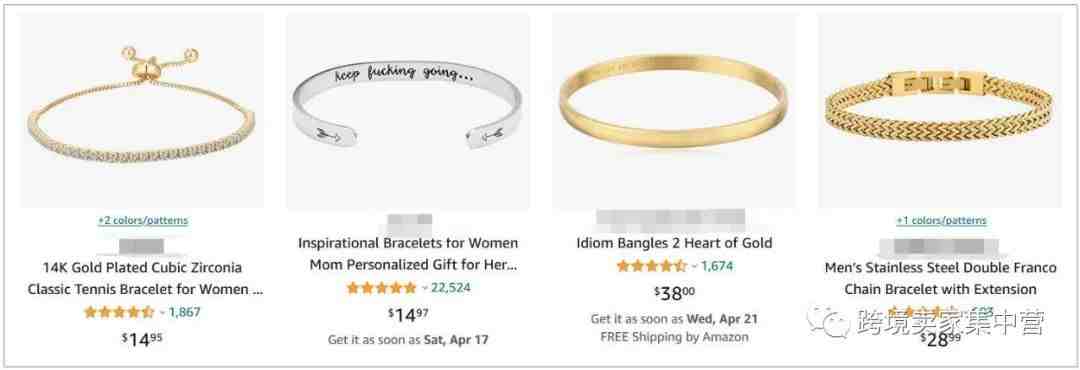Open the silver engraved cuff bracelet image
This screenshot has width=1080, height=370.
click(408, 110)
